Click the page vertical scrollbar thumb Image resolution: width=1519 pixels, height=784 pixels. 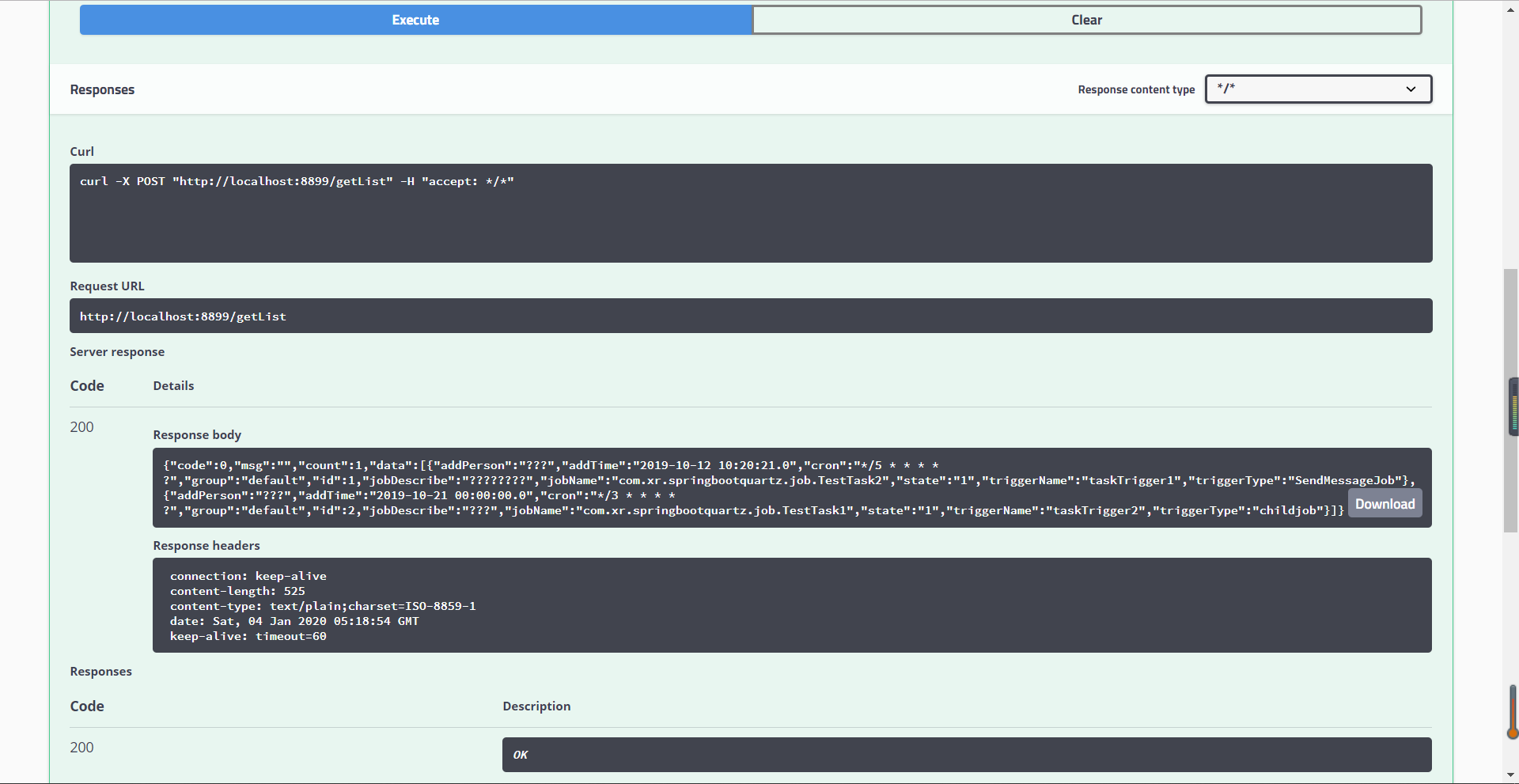point(1511,400)
